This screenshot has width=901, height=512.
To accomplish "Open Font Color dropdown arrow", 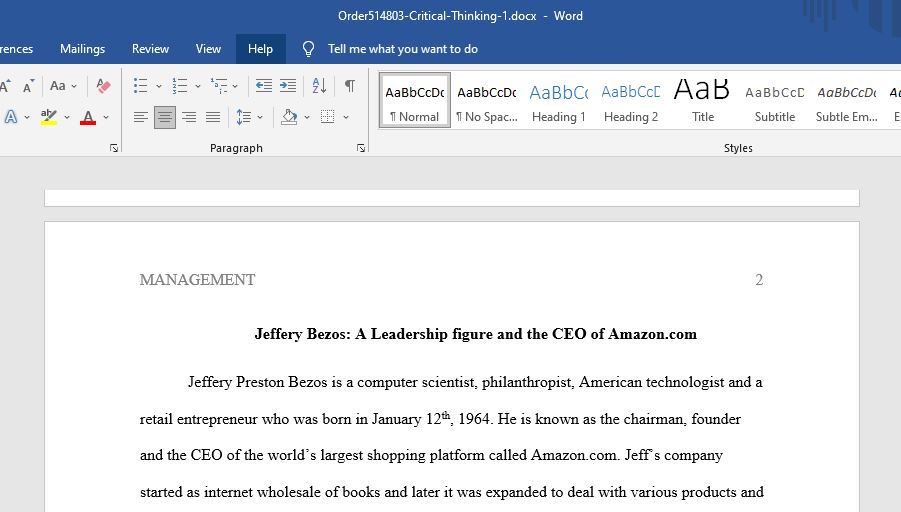I will click(x=106, y=117).
